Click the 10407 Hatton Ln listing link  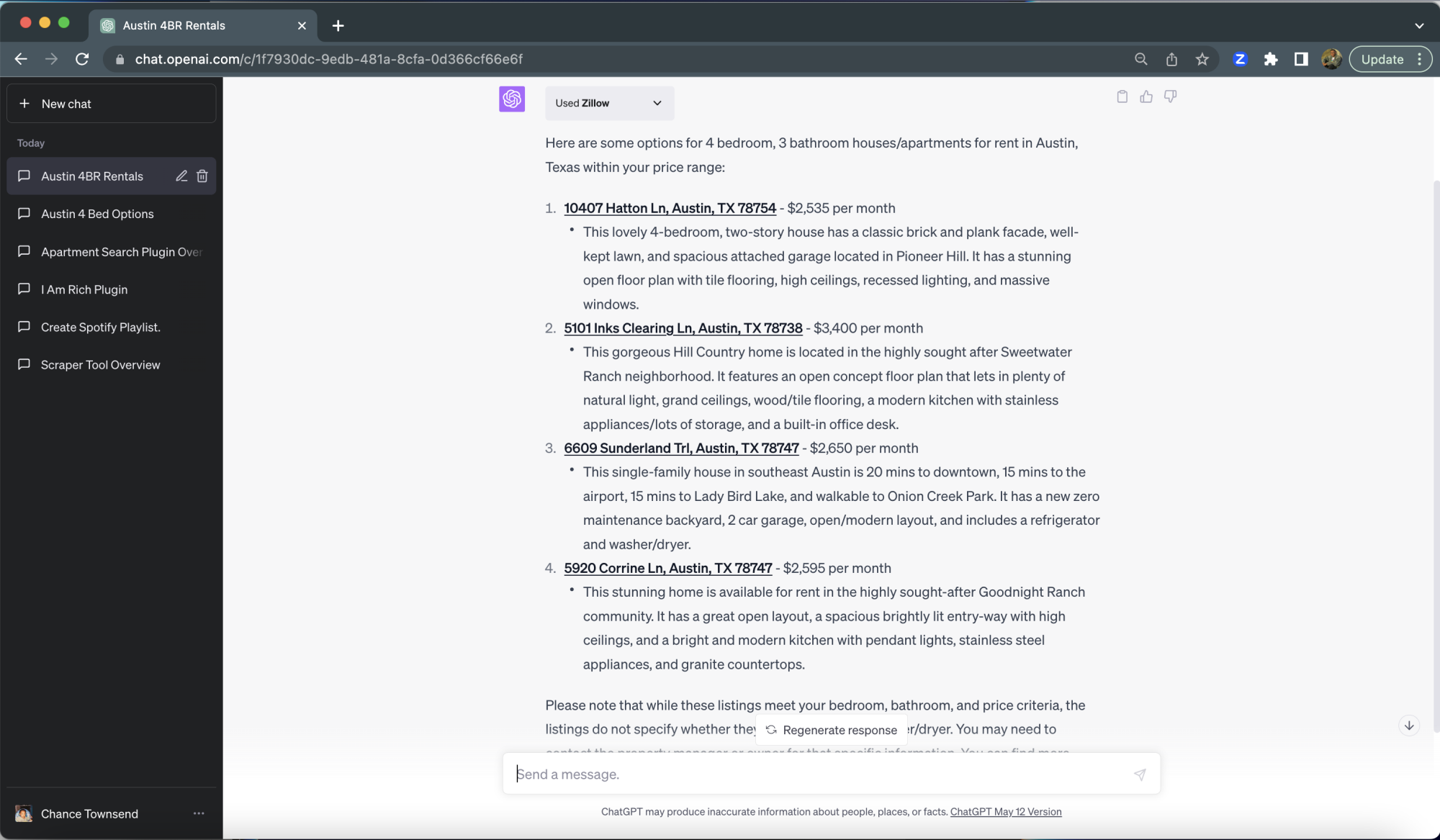tap(670, 207)
